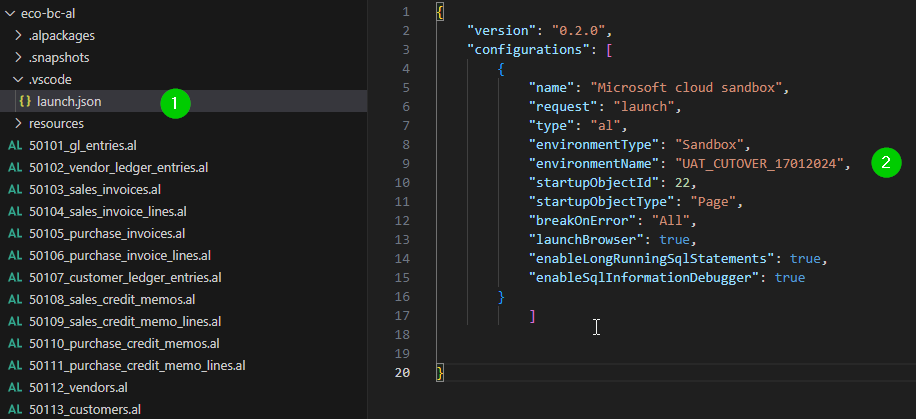Viewport: 916px width, 419px height.
Task: Collapse the eco-bc-al root folder chevron
Action: click(x=9, y=13)
